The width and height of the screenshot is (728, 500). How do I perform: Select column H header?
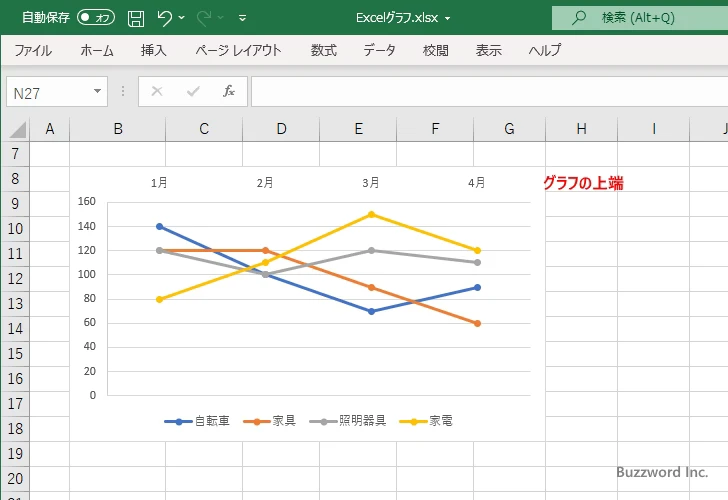coord(581,129)
